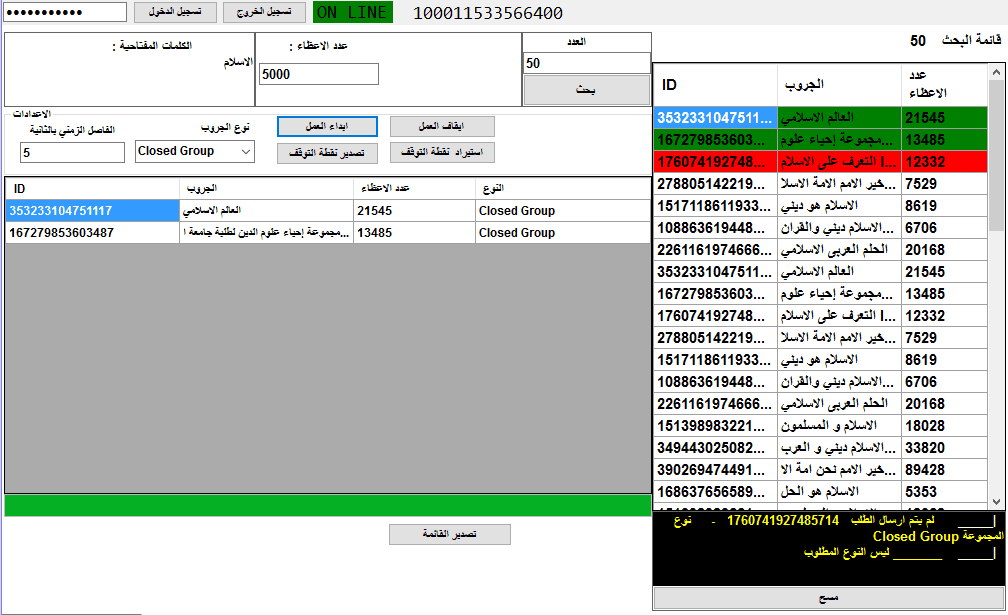The height and width of the screenshot is (615, 1008).
Task: Export the list with تصدير القائمة
Action: point(449,535)
